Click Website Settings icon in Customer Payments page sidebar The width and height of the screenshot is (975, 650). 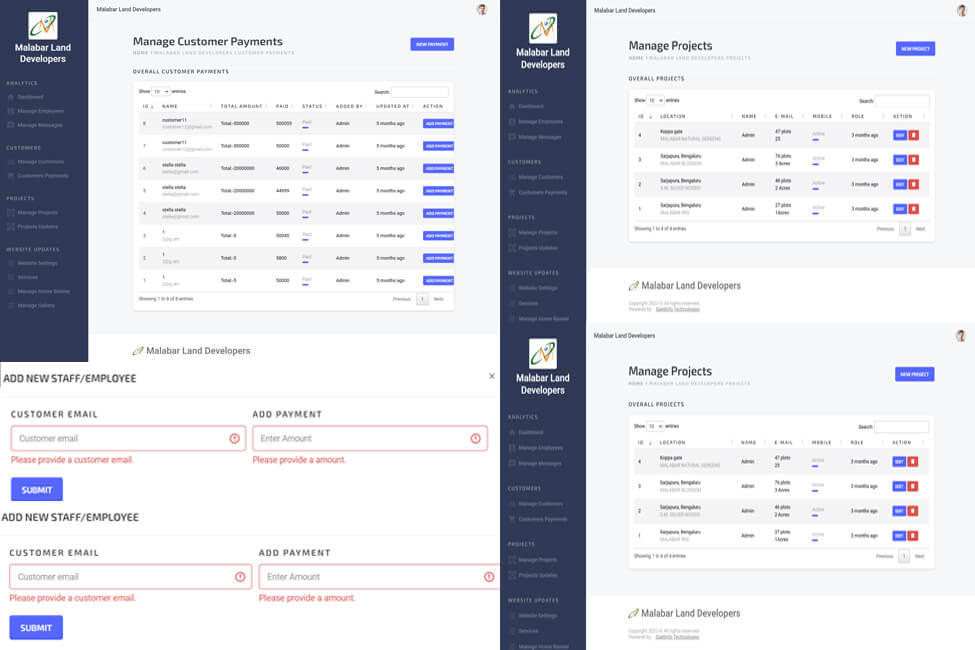(x=11, y=263)
